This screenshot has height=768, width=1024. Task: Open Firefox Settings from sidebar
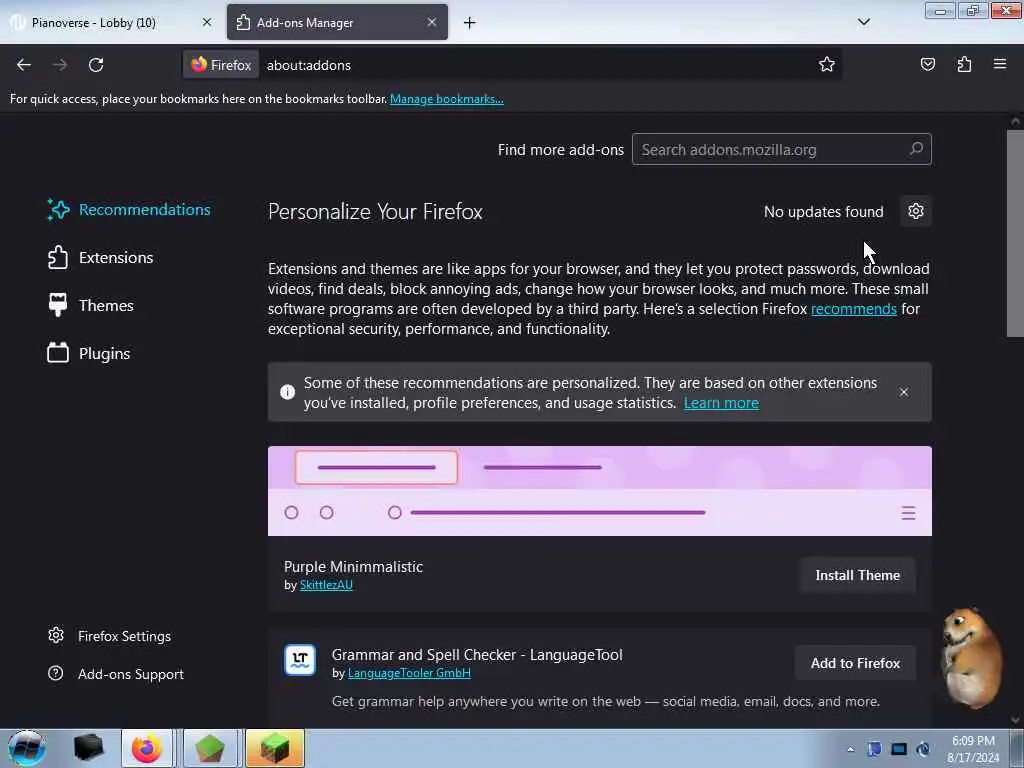(x=110, y=636)
